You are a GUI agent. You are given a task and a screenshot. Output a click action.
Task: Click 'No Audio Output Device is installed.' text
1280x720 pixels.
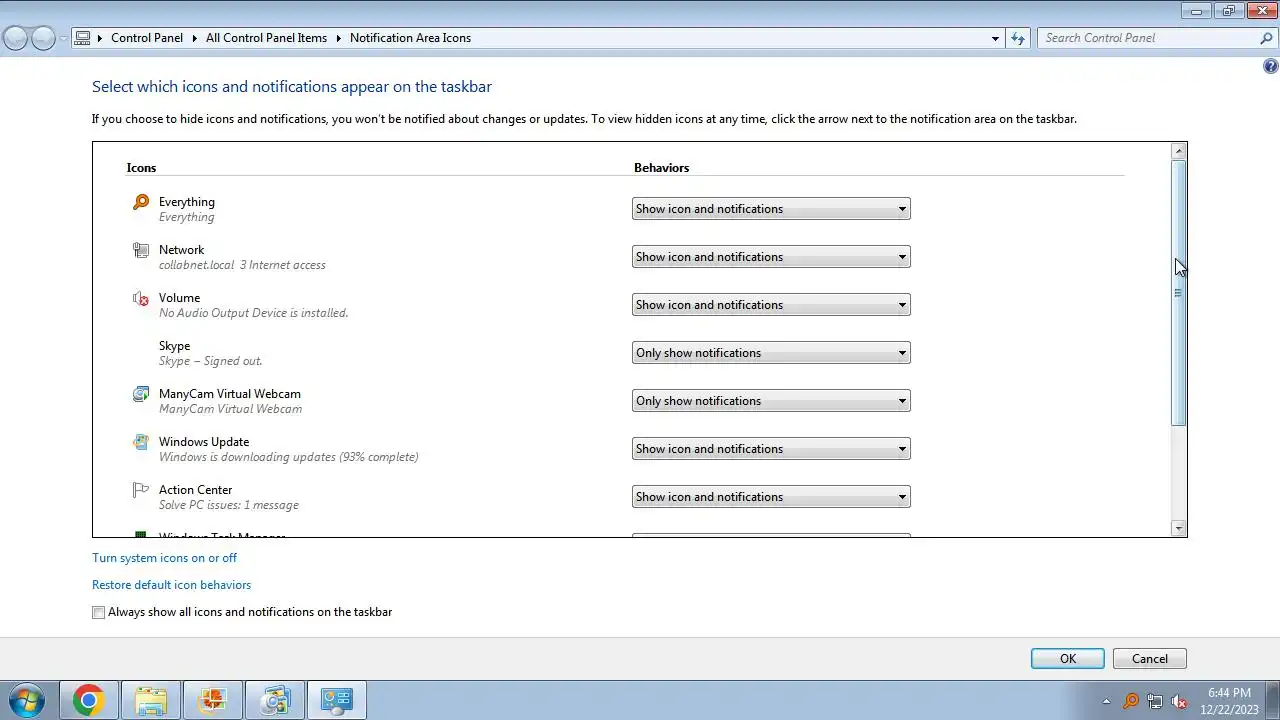(x=253, y=313)
